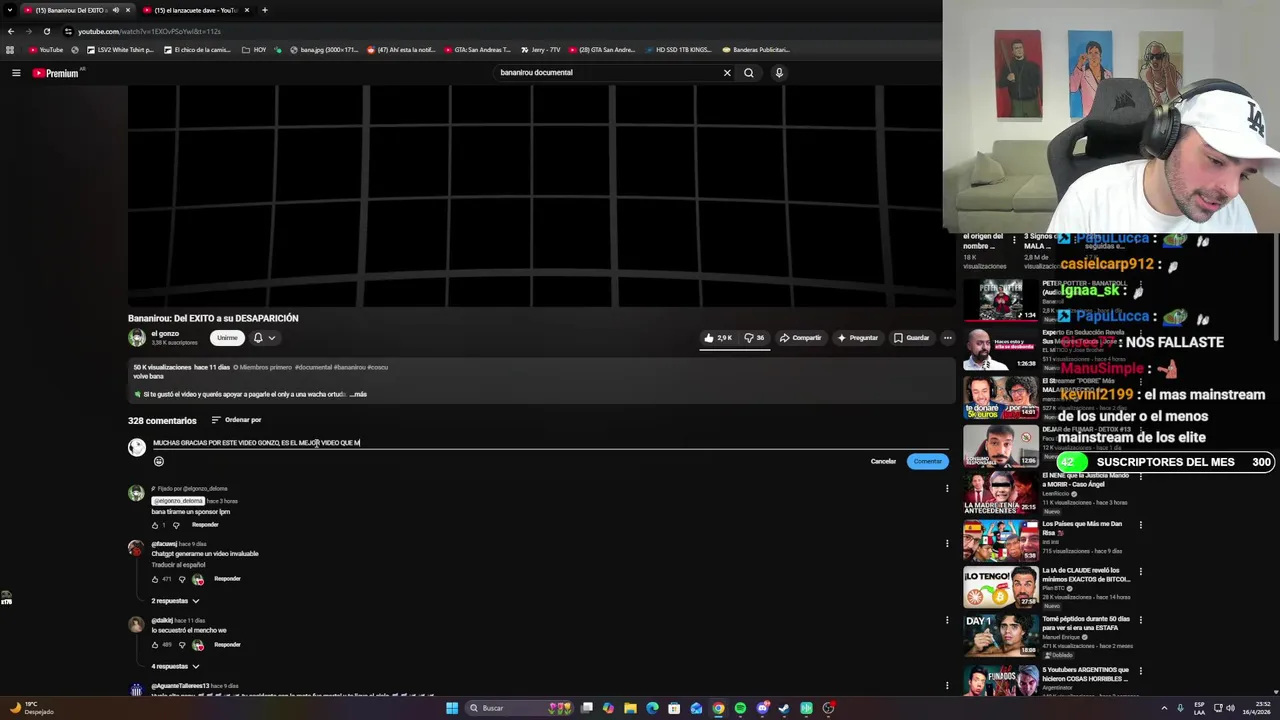The width and height of the screenshot is (1280, 720).
Task: Open options menu for the pinned comment
Action: point(947,489)
